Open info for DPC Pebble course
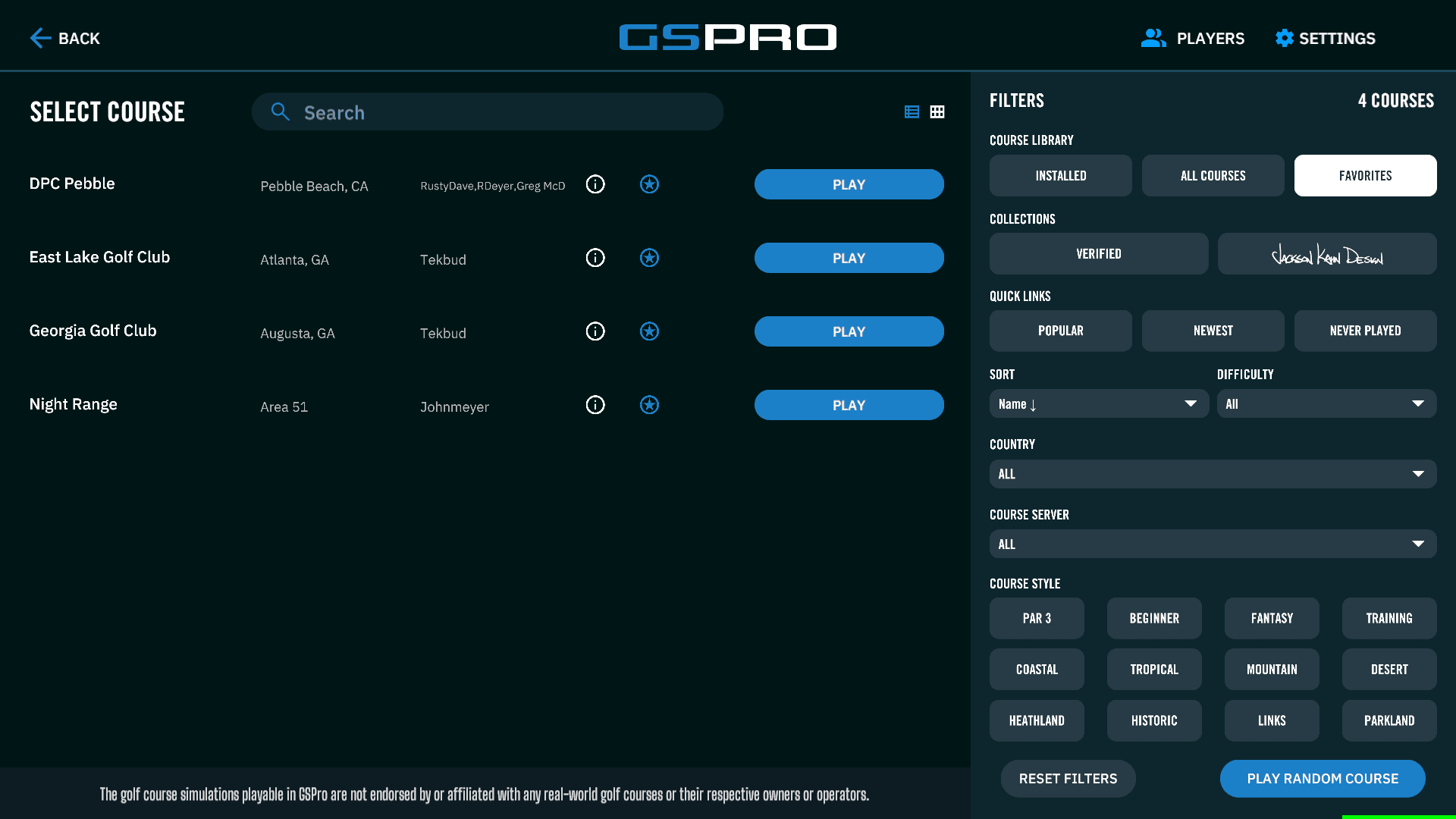 (x=595, y=184)
